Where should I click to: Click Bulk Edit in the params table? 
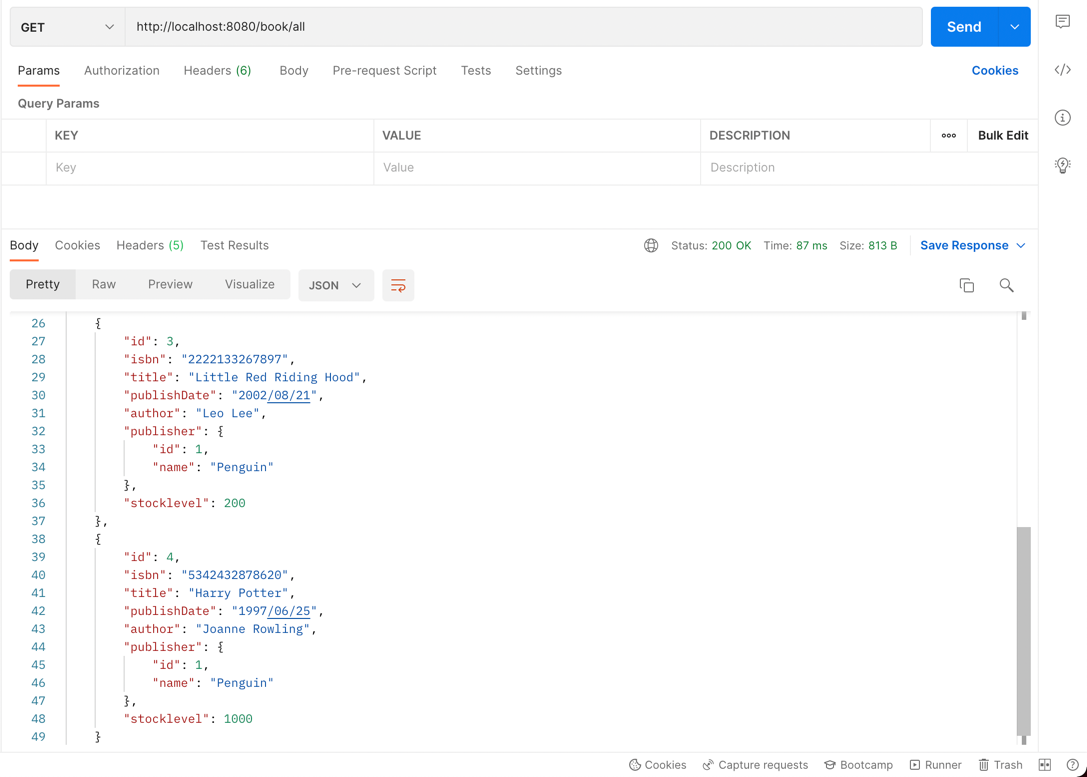coord(1002,135)
